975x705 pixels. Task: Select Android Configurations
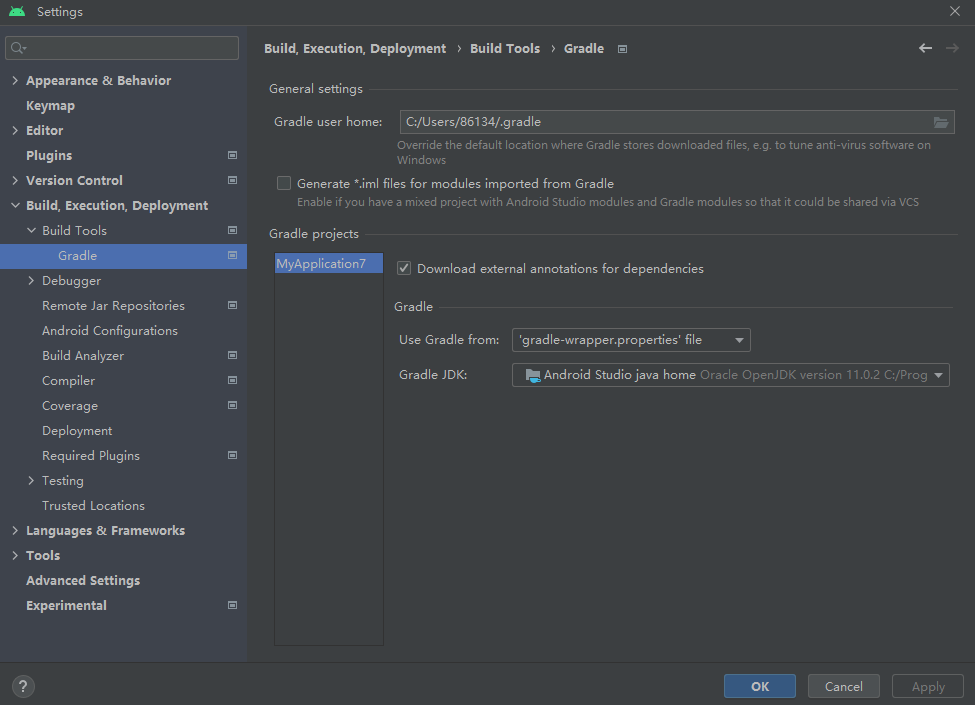[109, 331]
